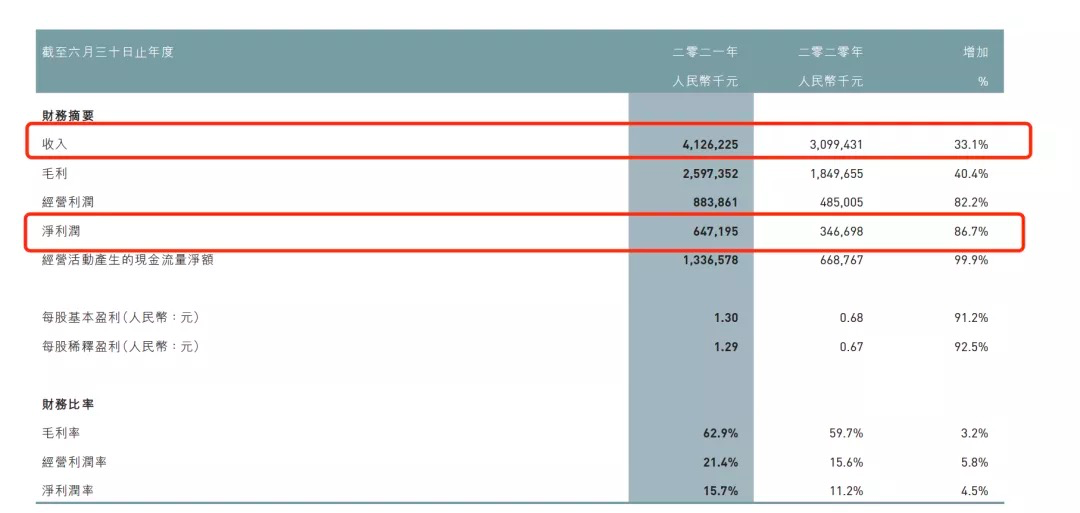Select the 86.7% net profit increase
The width and height of the screenshot is (1080, 513).
[971, 231]
